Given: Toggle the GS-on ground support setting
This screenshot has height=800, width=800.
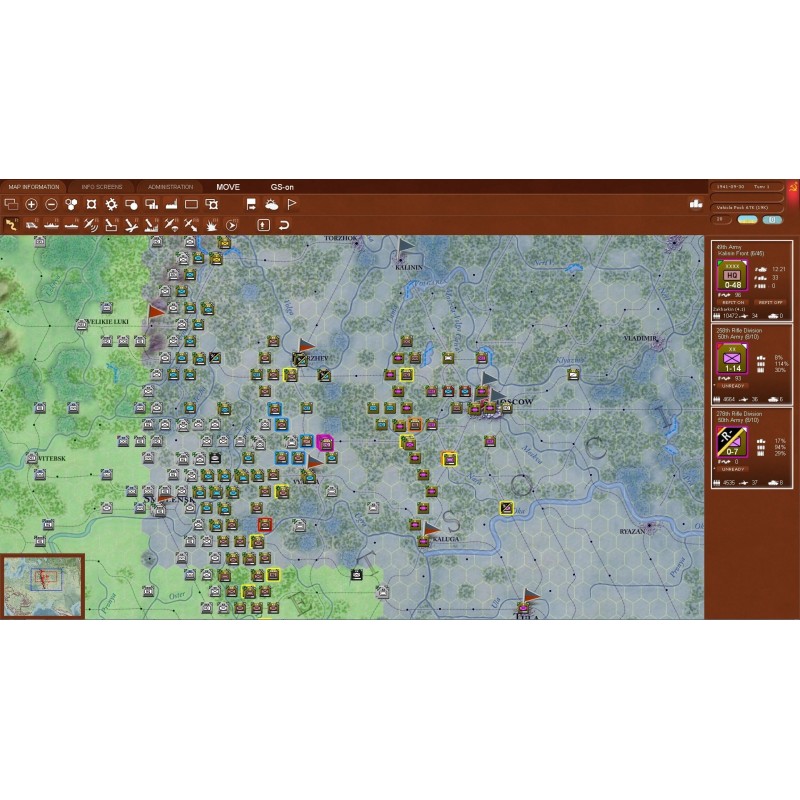Looking at the screenshot, I should pyautogui.click(x=282, y=187).
